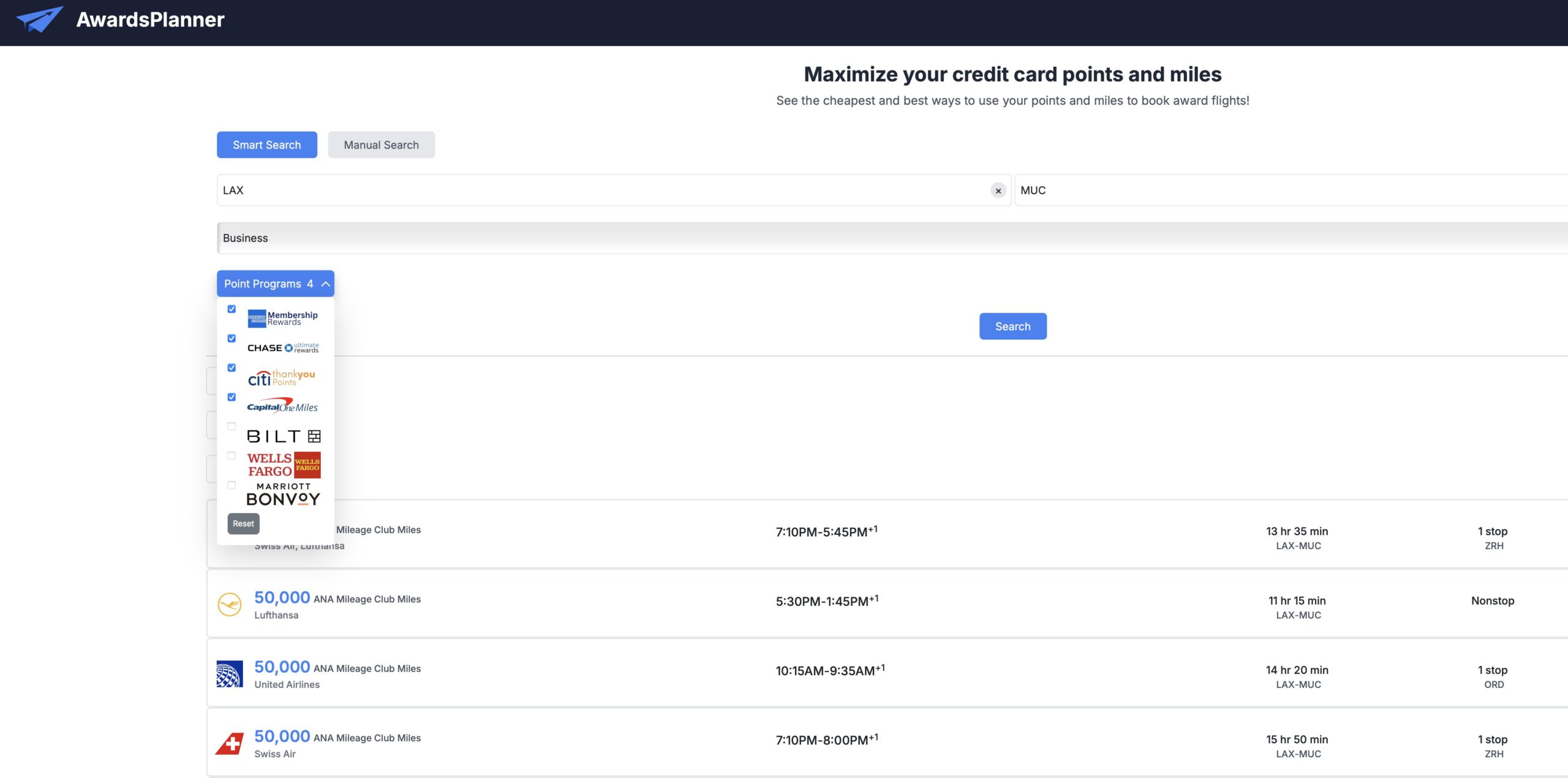The height and width of the screenshot is (778, 1568).
Task: Click the Capital One Miles logo
Action: pos(282,406)
